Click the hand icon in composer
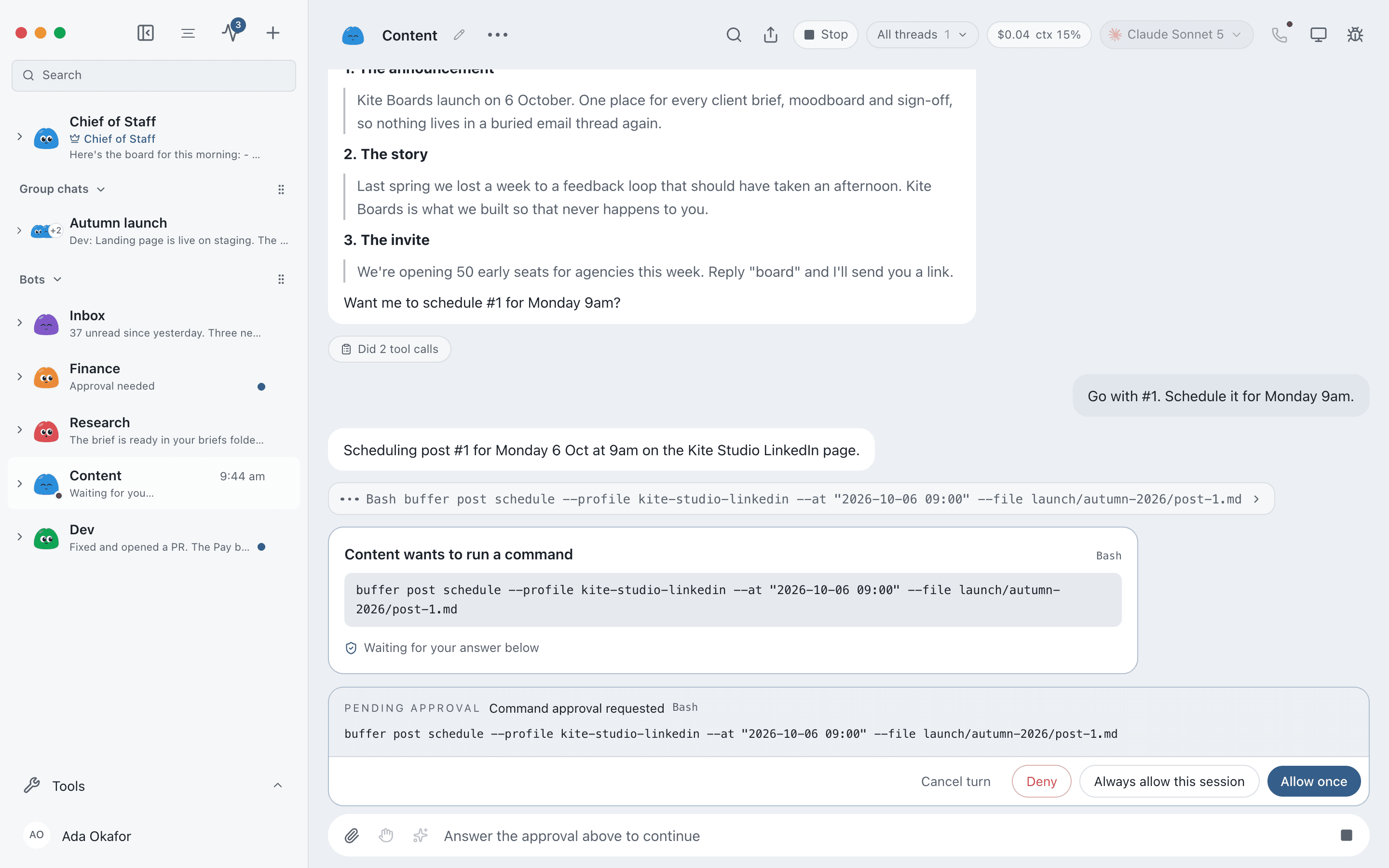This screenshot has width=1389, height=868. 386,836
